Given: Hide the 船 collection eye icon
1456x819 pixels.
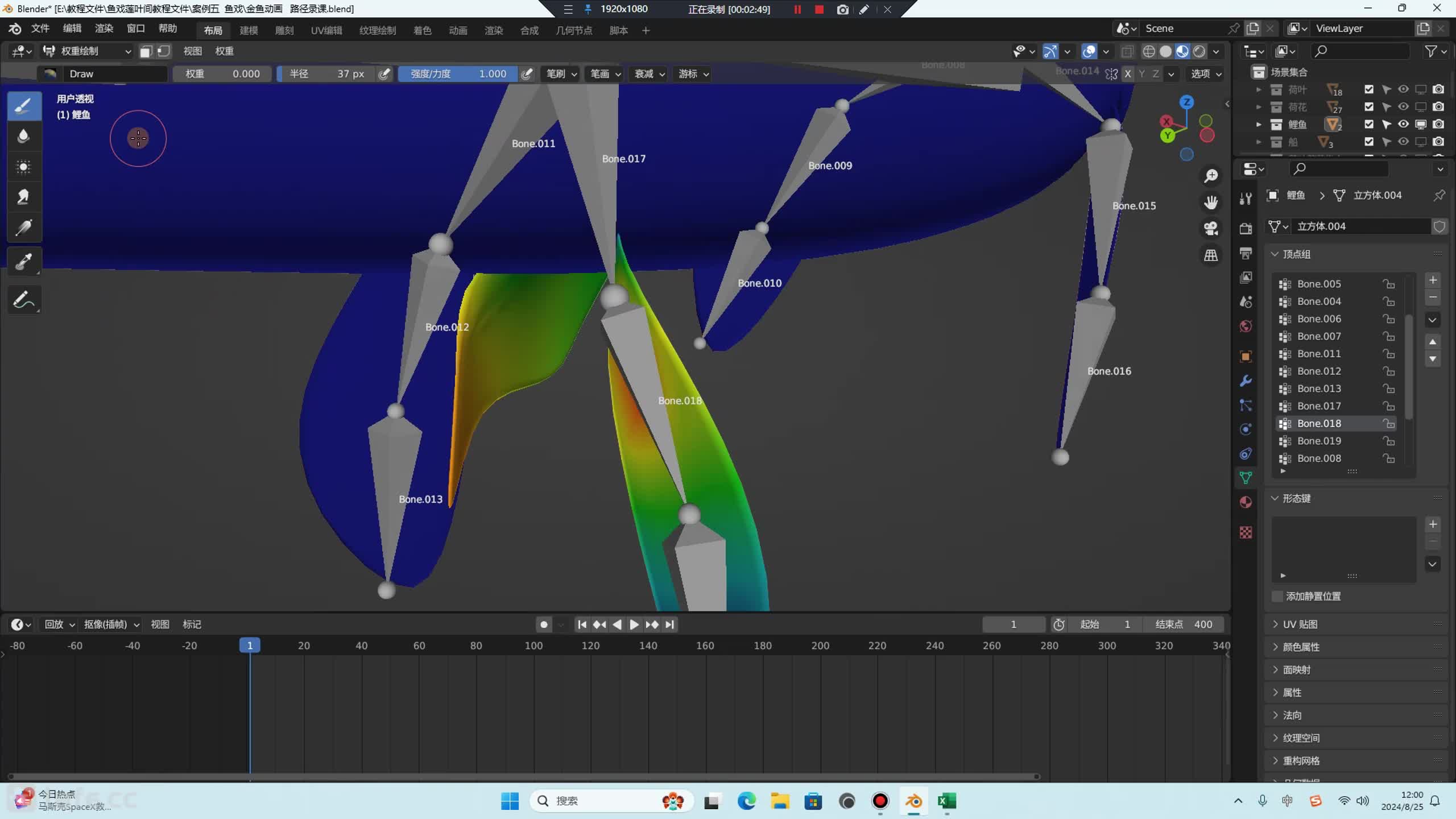Looking at the screenshot, I should [x=1403, y=142].
